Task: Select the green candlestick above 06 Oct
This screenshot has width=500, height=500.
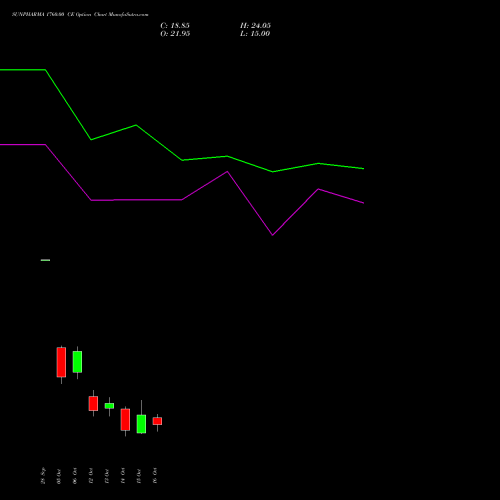Action: pos(77,362)
